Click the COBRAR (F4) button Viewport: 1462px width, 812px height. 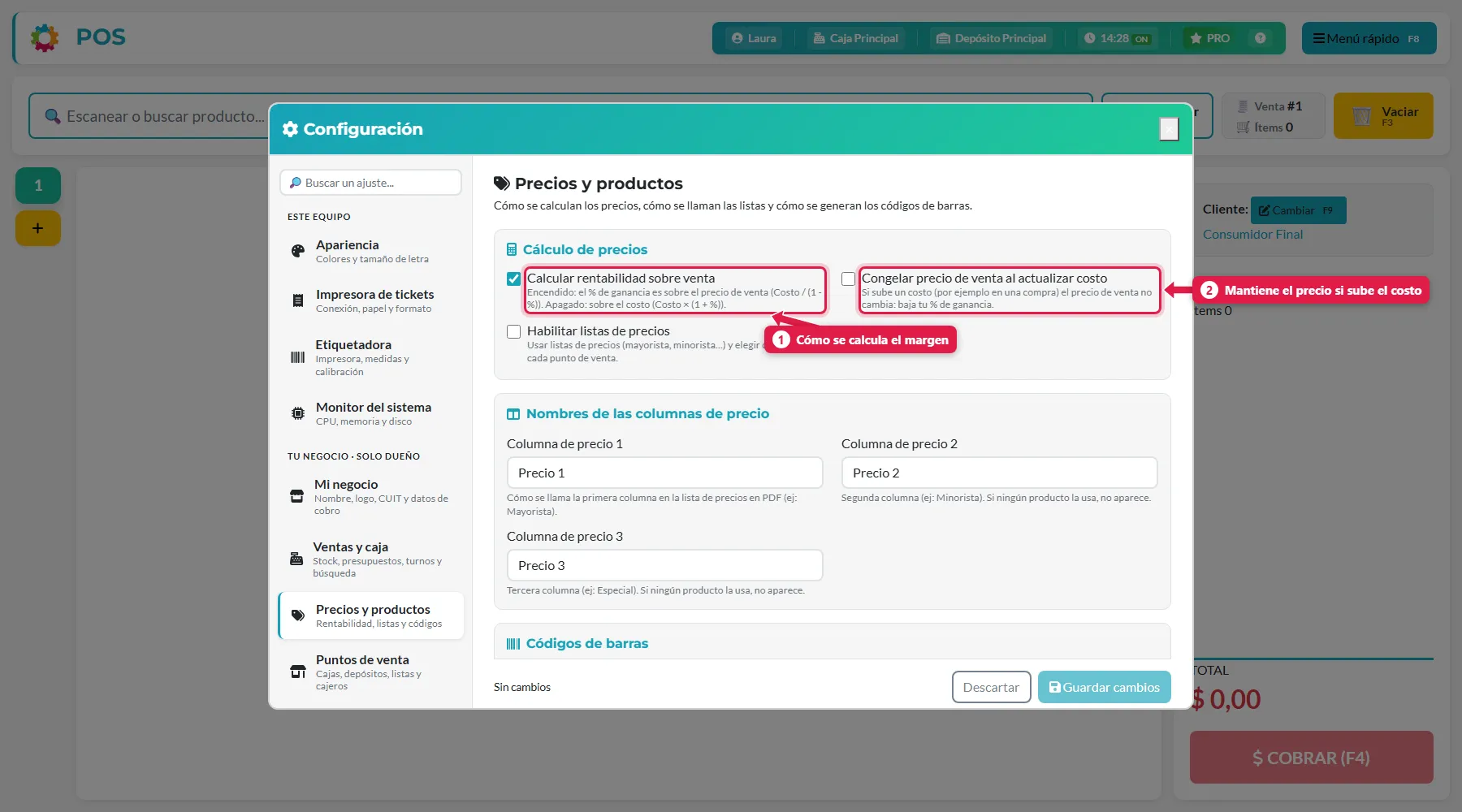pos(1311,758)
